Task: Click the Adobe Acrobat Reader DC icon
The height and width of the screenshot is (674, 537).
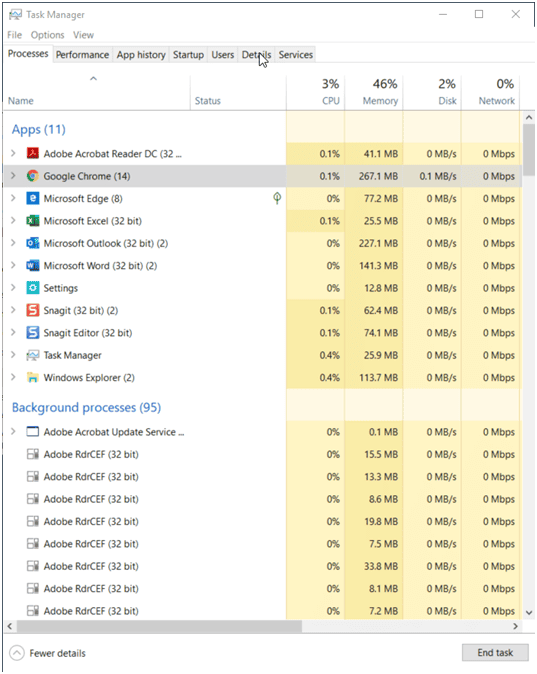Action: (x=33, y=153)
